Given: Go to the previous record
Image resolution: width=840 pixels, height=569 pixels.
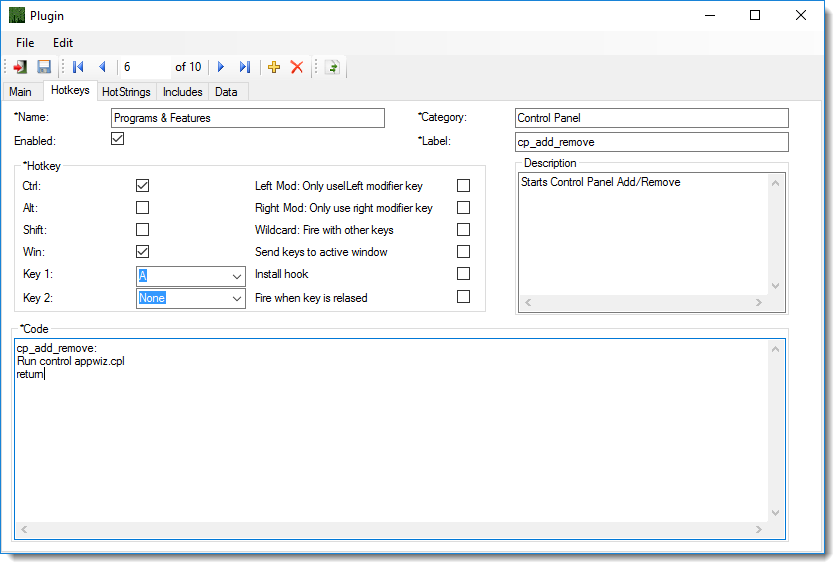Looking at the screenshot, I should tap(102, 67).
